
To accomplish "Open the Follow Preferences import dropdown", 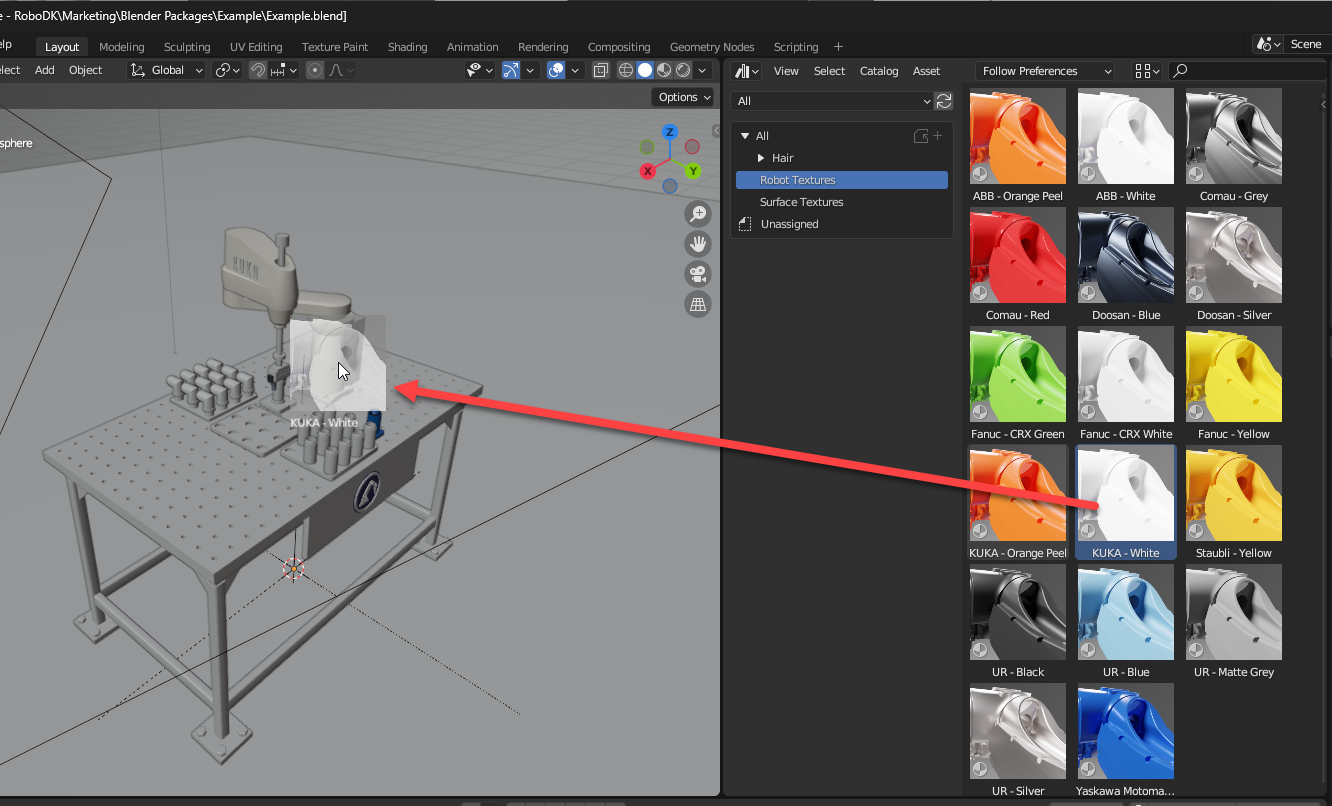I will (1045, 71).
